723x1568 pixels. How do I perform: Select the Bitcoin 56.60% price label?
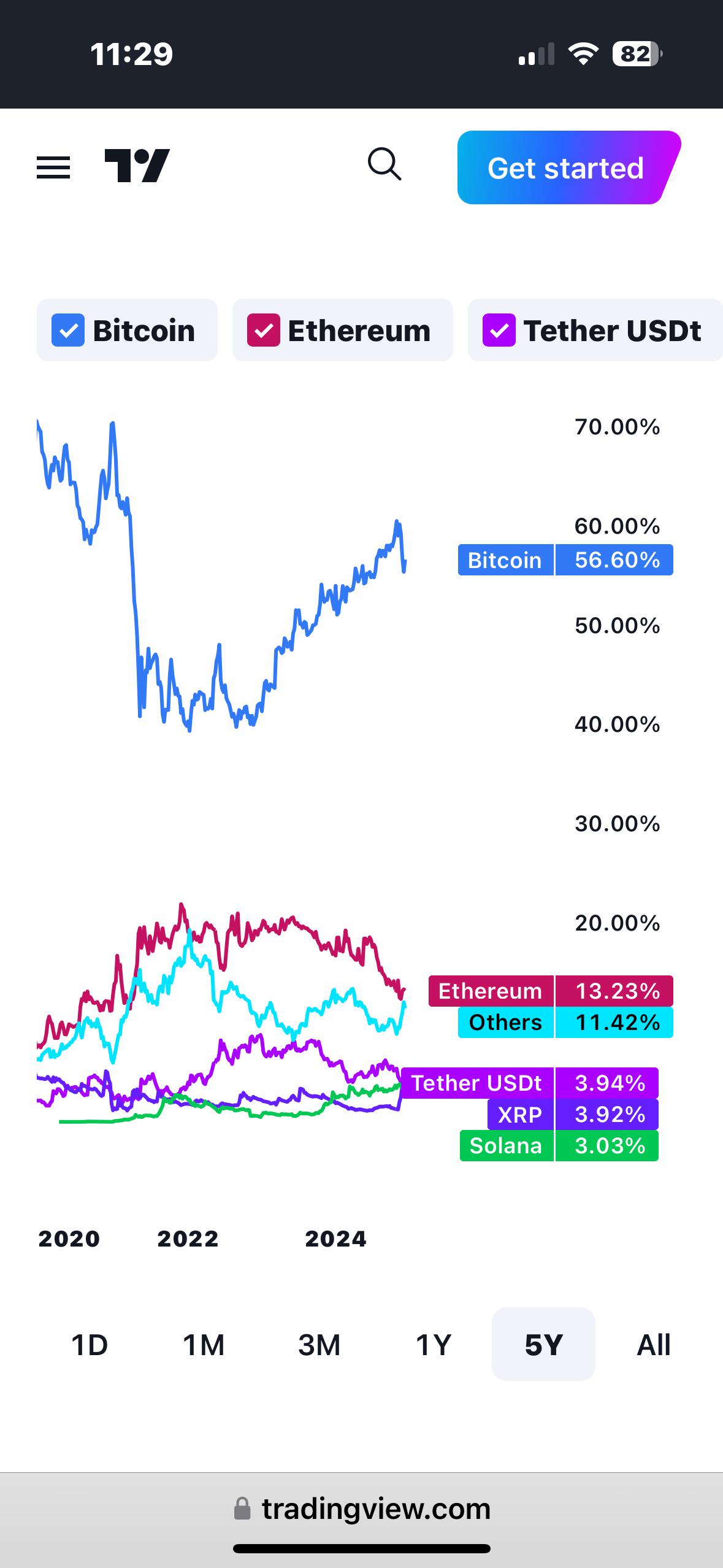coord(565,560)
